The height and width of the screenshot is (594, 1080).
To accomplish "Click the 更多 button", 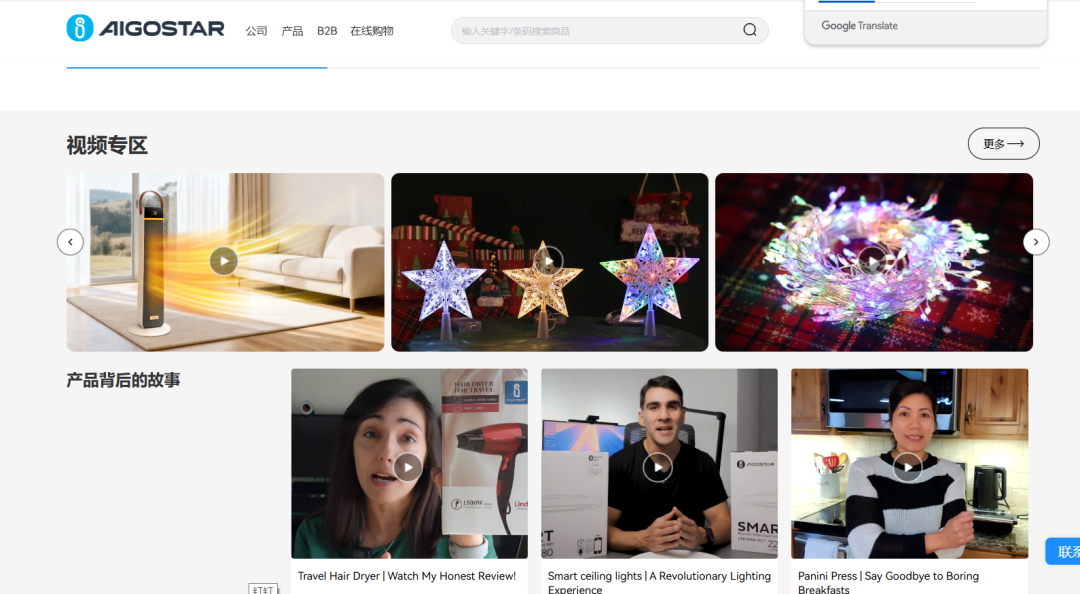I will [1003, 144].
